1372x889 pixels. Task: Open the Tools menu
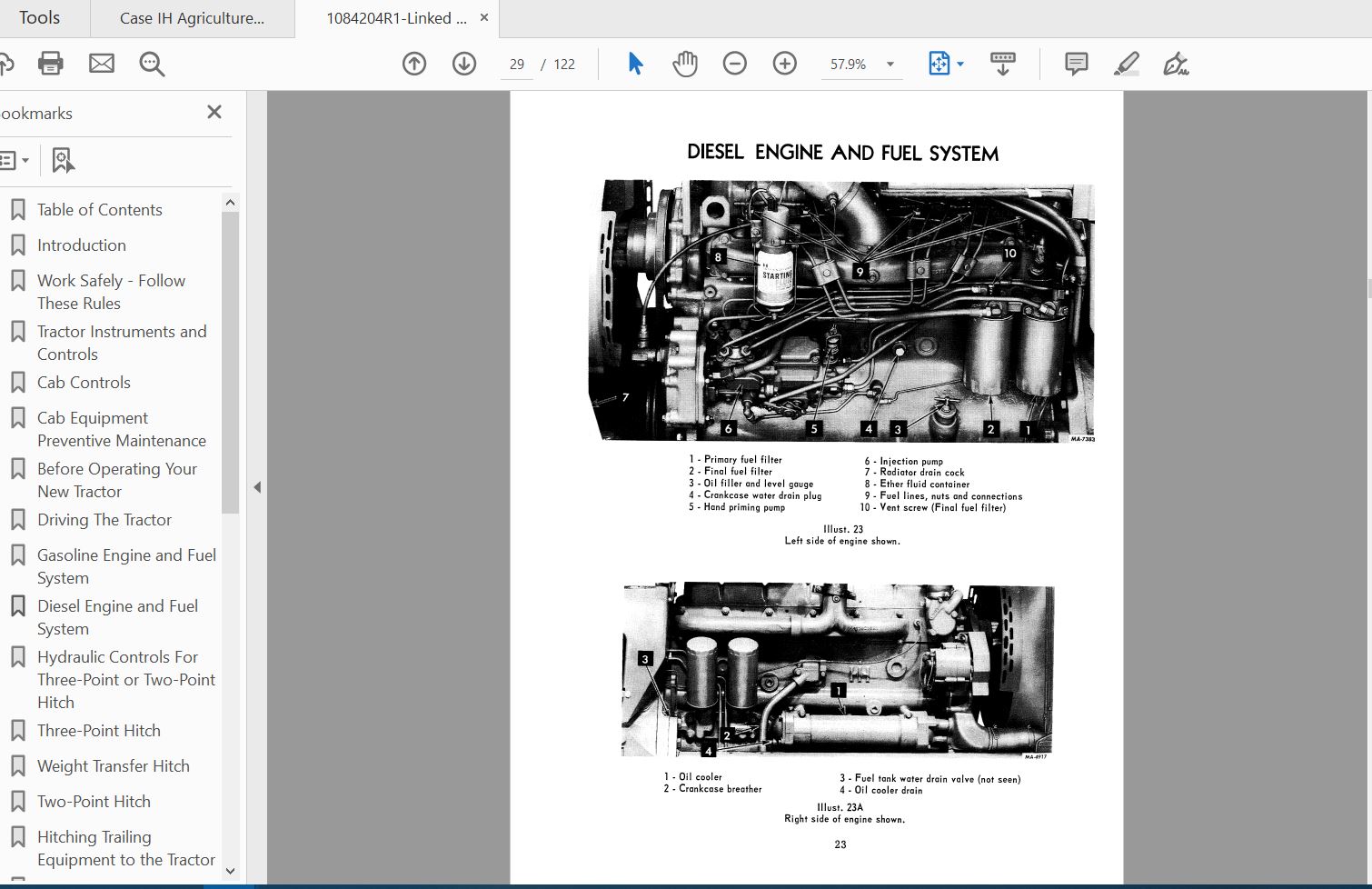(40, 17)
